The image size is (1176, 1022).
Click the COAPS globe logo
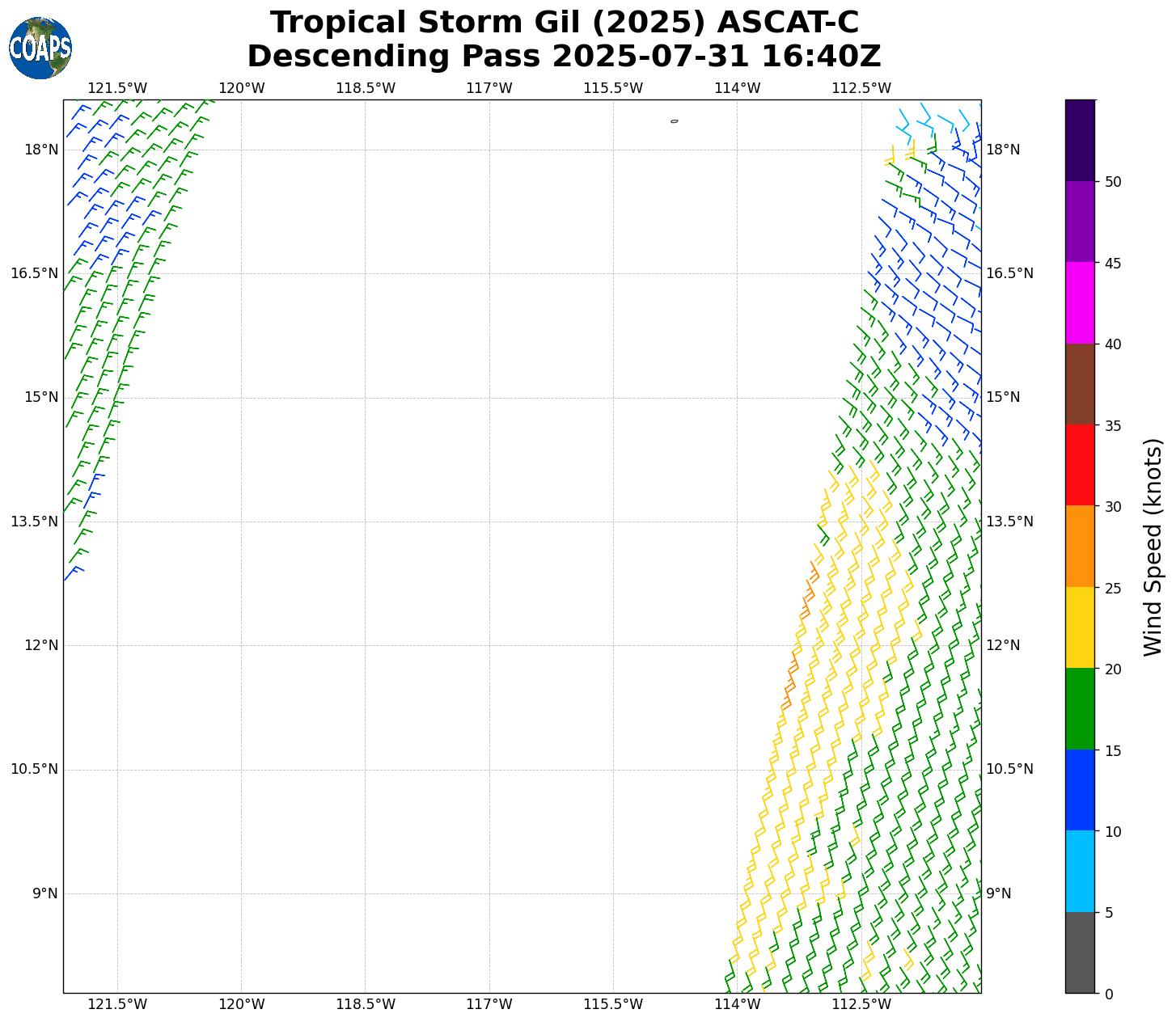coord(40,48)
